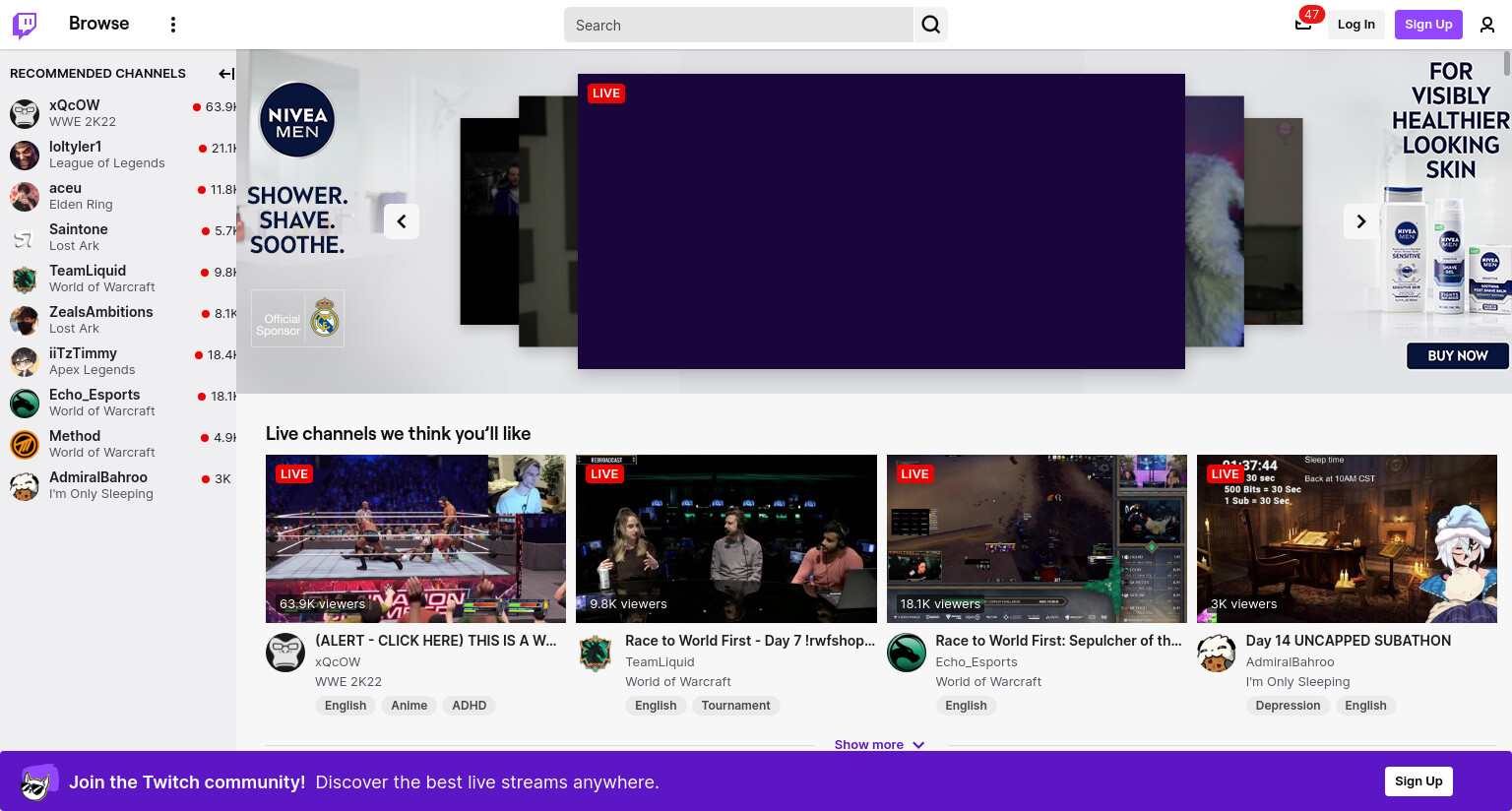
Task: Click TeamLiquid avatar in sidebar
Action: [x=25, y=279]
